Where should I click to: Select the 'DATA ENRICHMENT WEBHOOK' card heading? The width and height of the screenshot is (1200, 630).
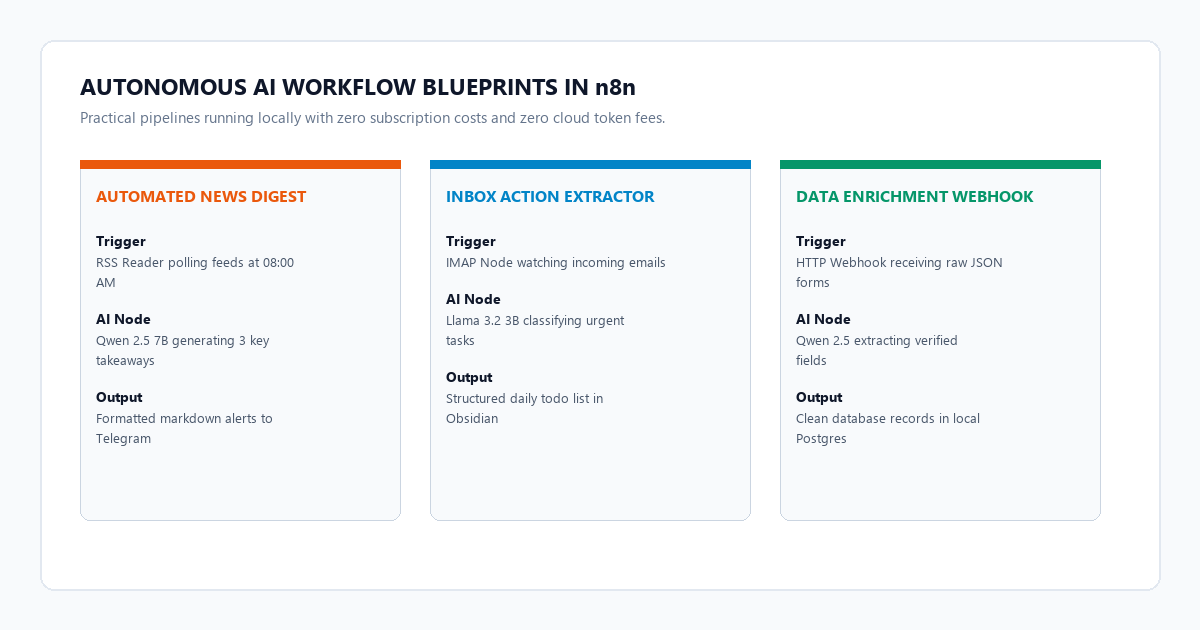[x=915, y=197]
